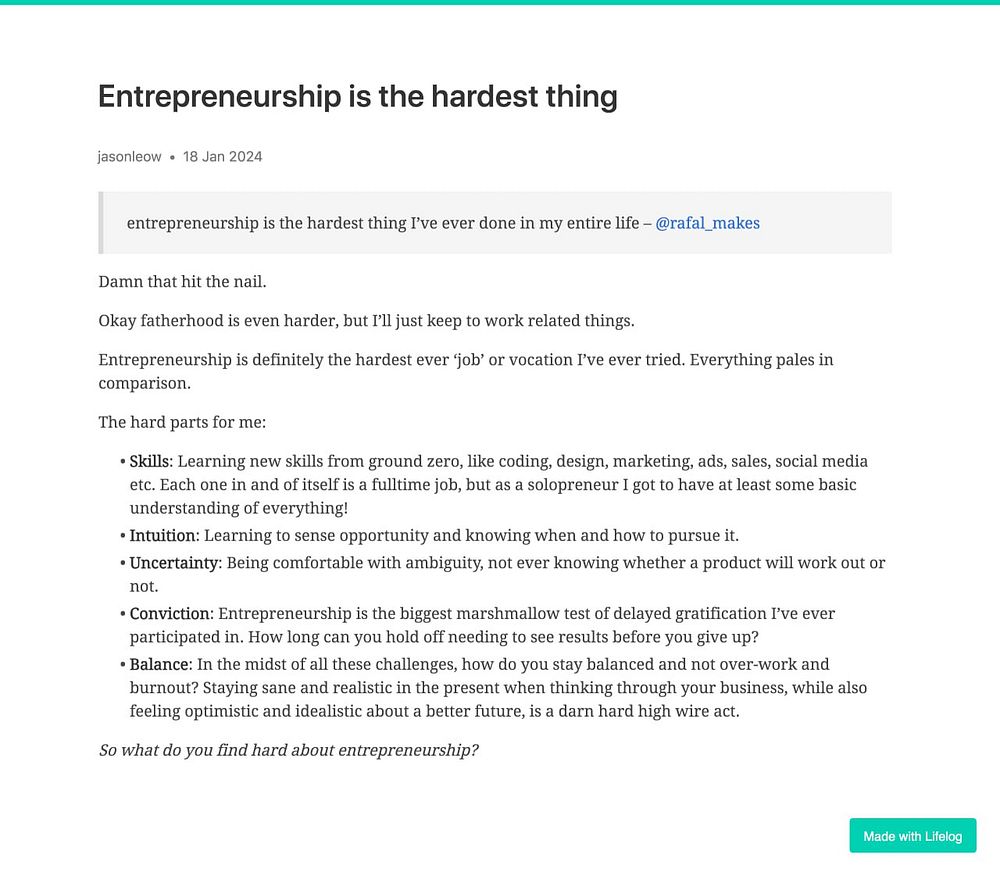1000x873 pixels.
Task: Open jasonleow author name
Action: point(129,157)
